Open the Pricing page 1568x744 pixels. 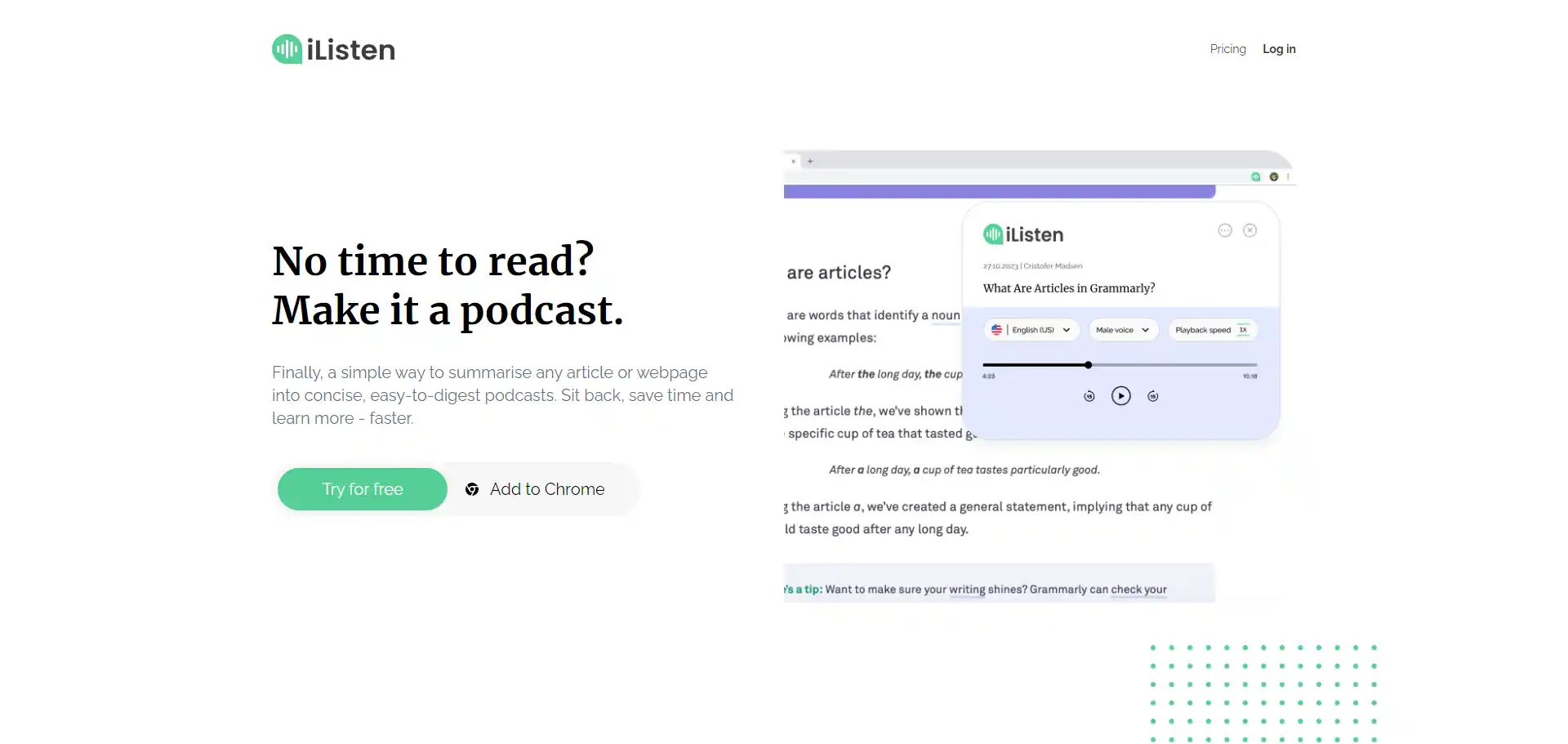pyautogui.click(x=1227, y=49)
